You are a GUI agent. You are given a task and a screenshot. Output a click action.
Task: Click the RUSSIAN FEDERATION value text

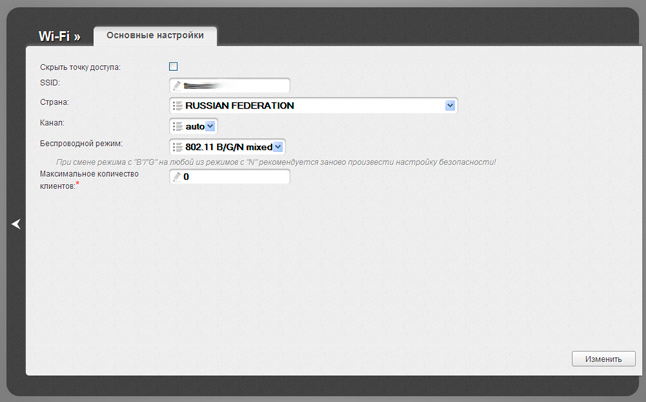pyautogui.click(x=240, y=106)
